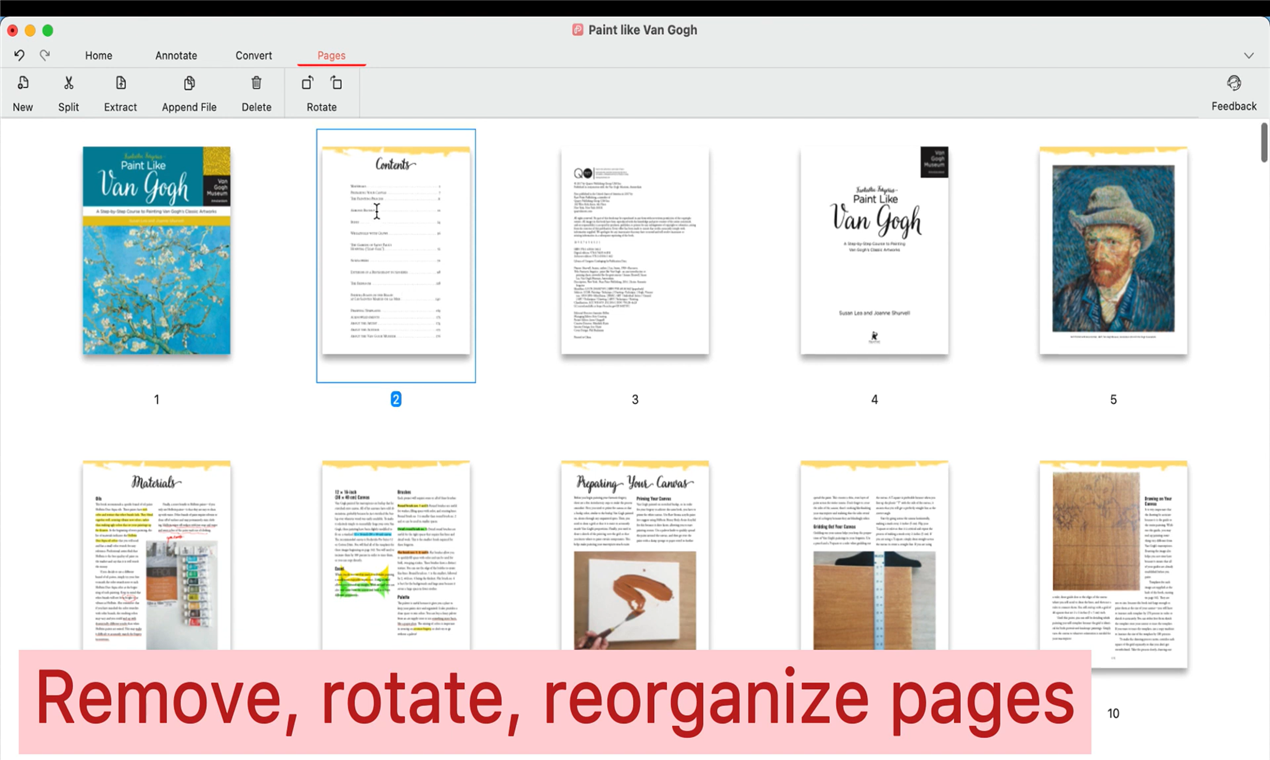The height and width of the screenshot is (760, 1270).
Task: Click the page number 5 label
Action: click(1113, 399)
